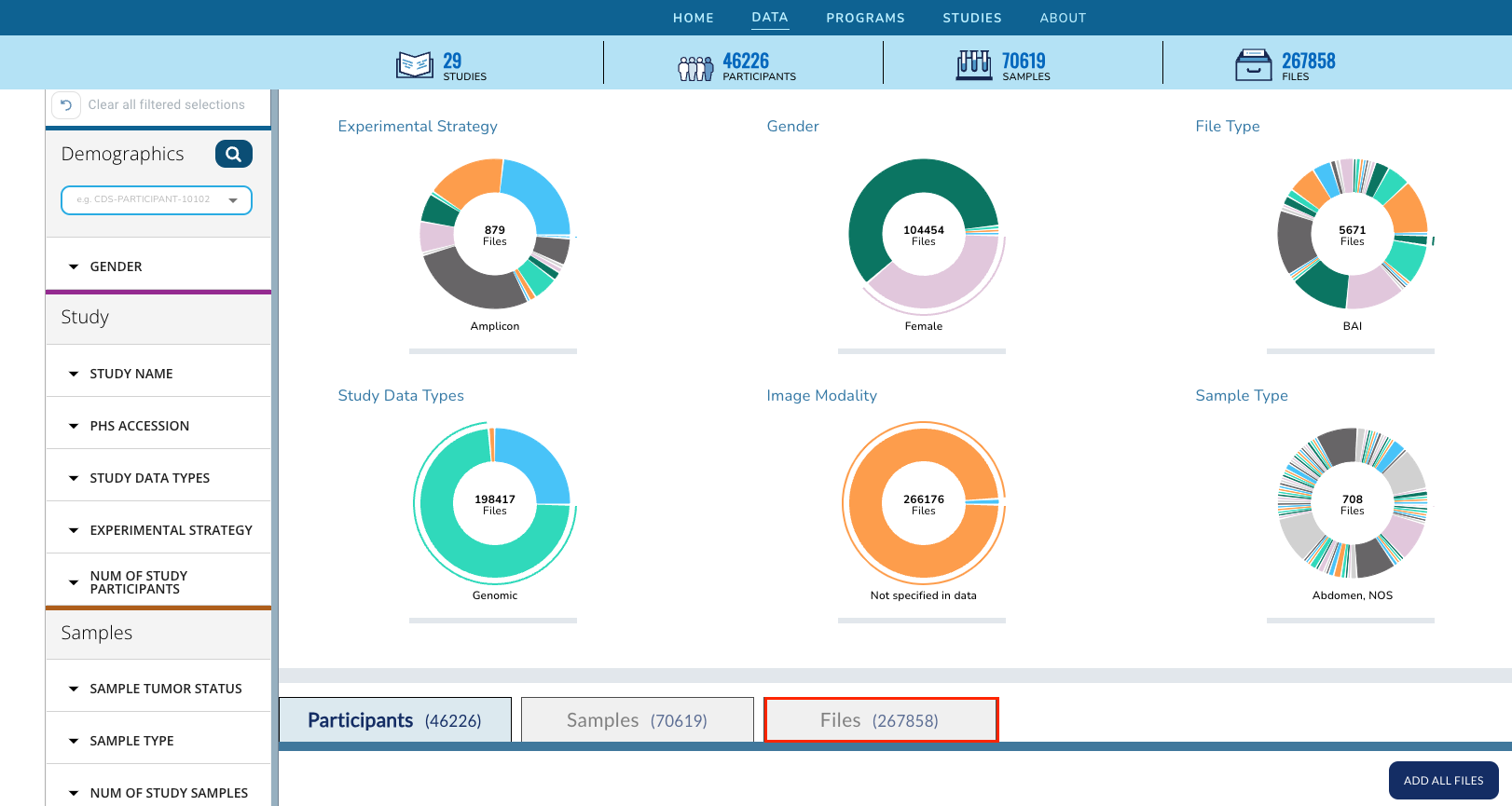Click the Image Modality chart title
This screenshot has height=806, width=1512.
tap(821, 395)
